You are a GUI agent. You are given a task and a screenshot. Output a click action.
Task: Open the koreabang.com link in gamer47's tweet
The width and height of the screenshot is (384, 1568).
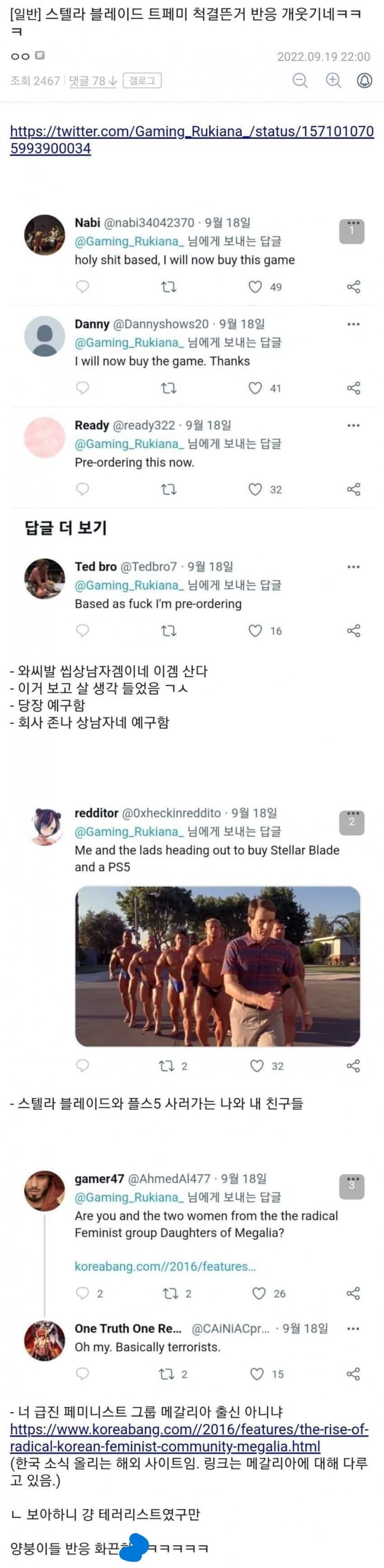pos(165,1266)
